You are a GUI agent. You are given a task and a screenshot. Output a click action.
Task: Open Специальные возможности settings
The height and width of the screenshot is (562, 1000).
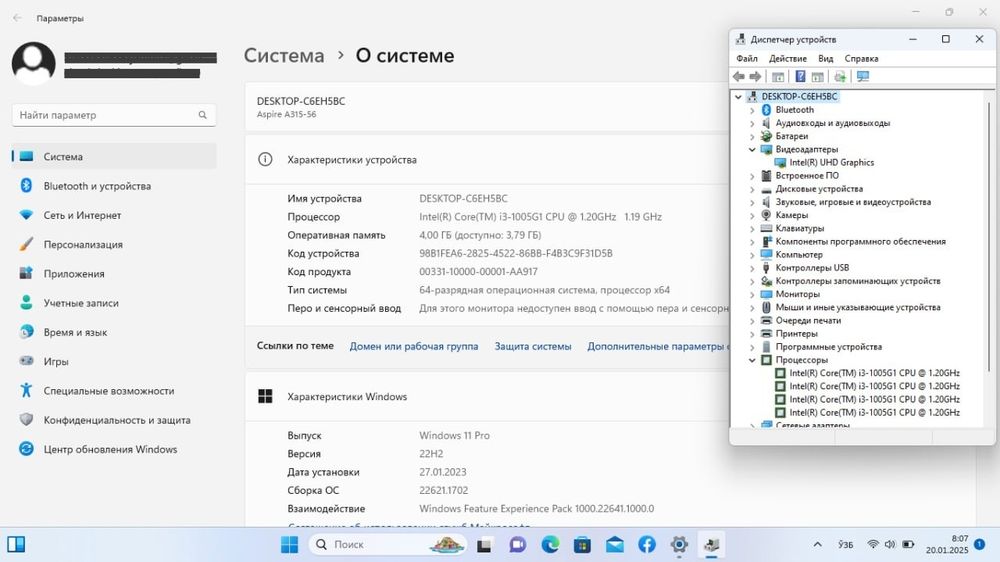(x=114, y=390)
